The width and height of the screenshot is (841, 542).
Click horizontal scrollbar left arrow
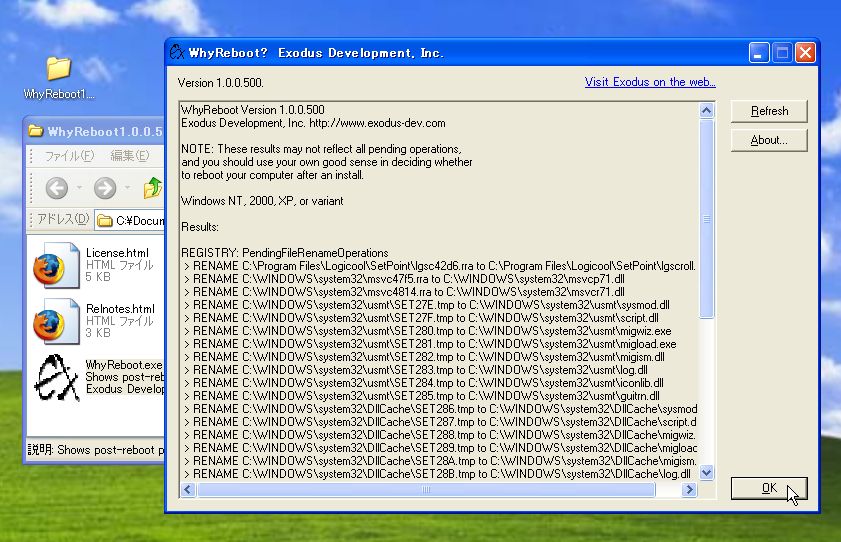(188, 489)
